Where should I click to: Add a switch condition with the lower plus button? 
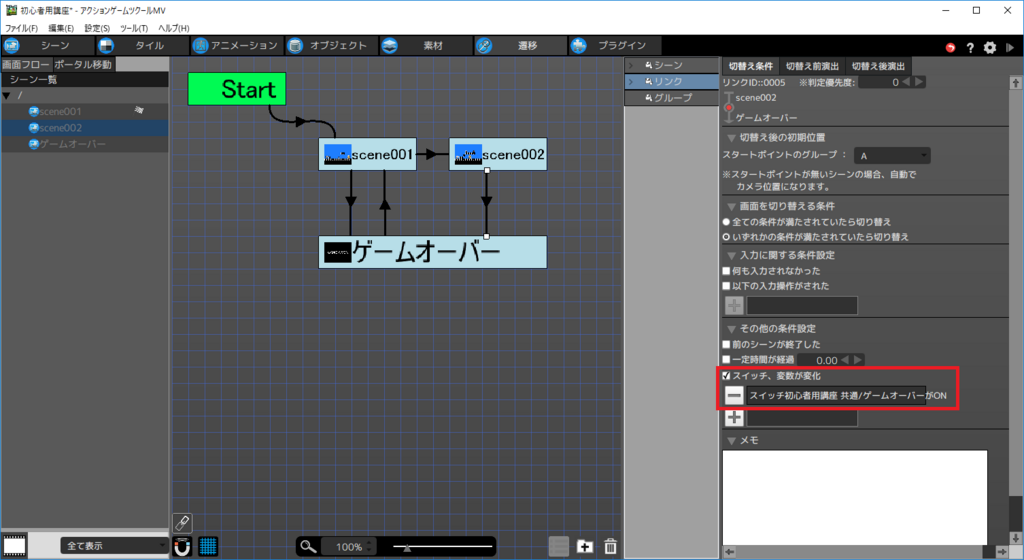(734, 418)
